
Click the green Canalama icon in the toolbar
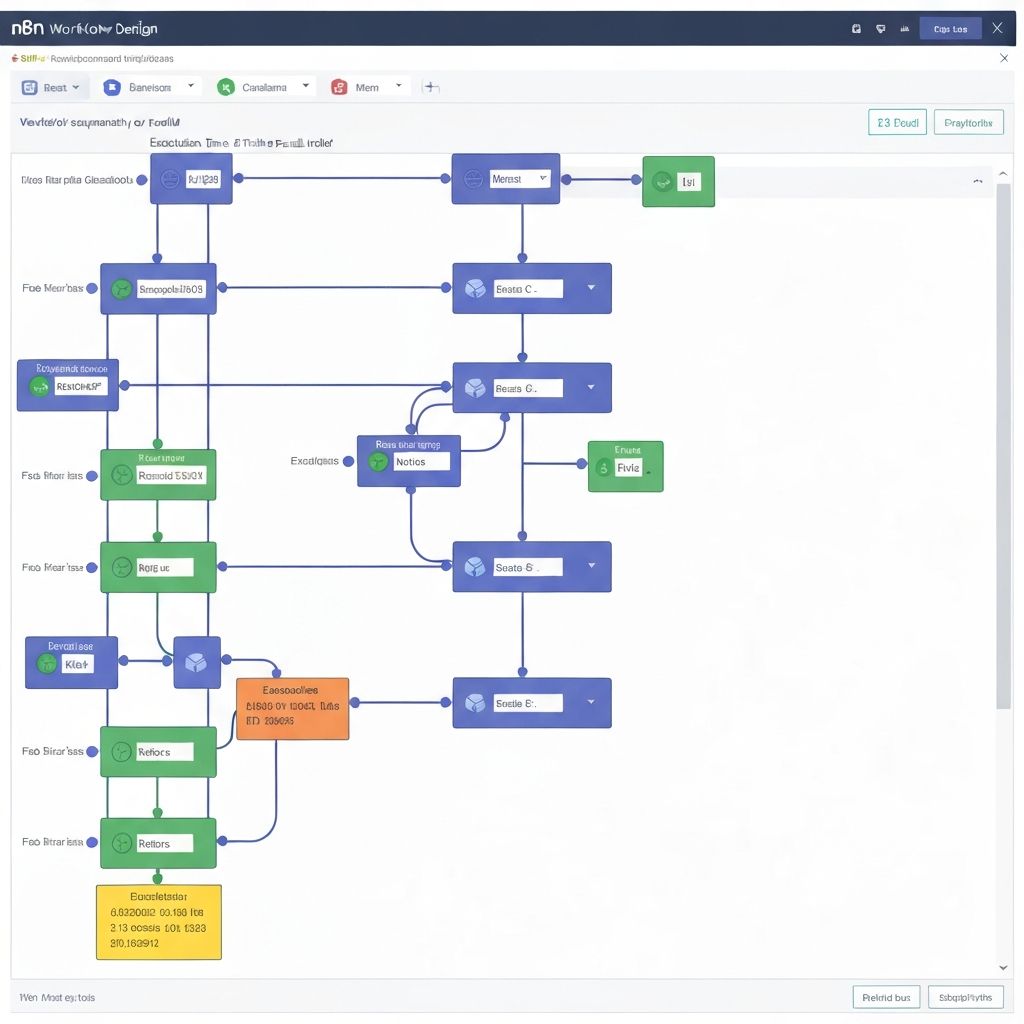[x=225, y=87]
